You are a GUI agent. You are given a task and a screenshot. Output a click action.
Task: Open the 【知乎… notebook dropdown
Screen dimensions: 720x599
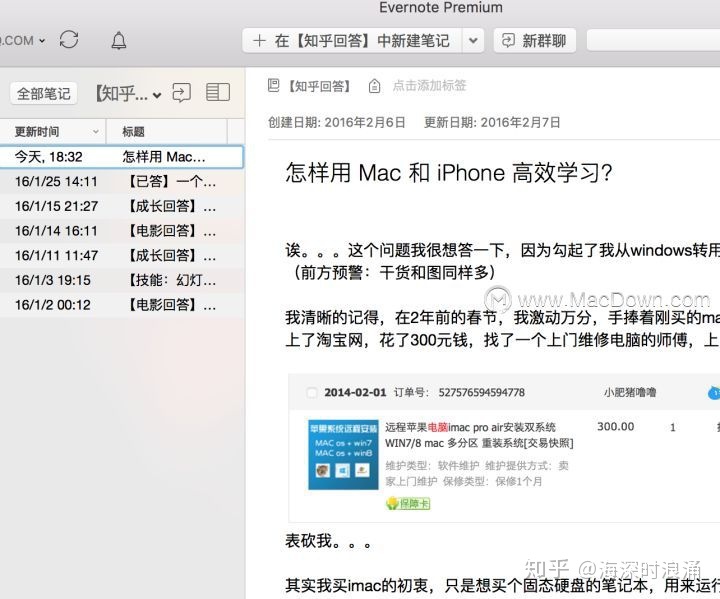point(128,94)
